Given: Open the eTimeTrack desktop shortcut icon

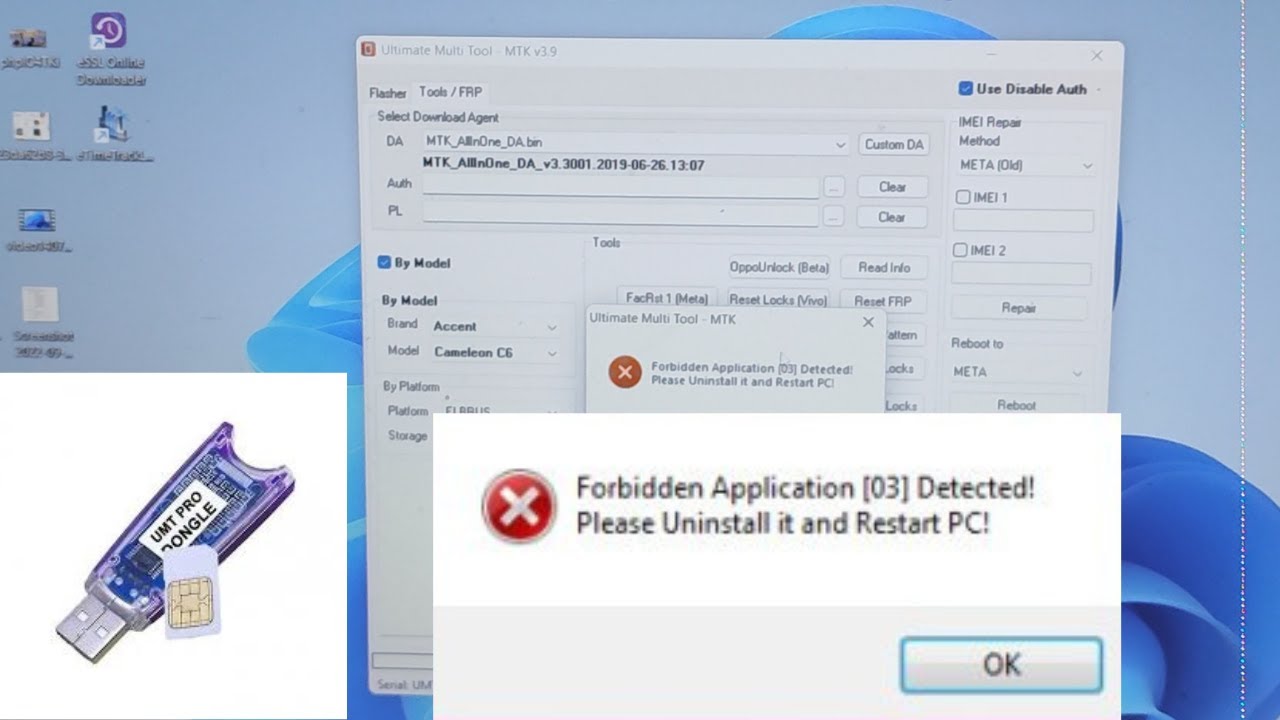Looking at the screenshot, I should click(112, 133).
